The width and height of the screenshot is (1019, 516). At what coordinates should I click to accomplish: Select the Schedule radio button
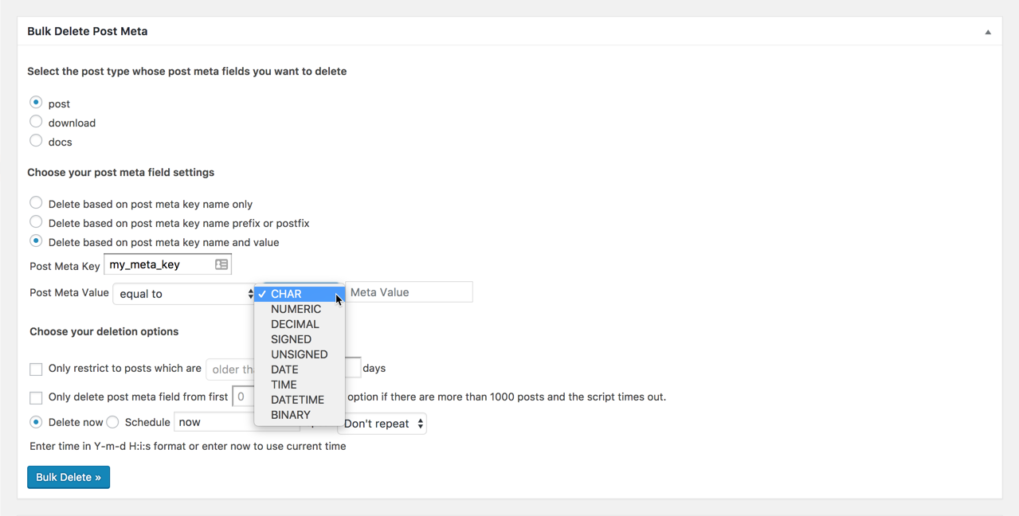[x=112, y=422]
